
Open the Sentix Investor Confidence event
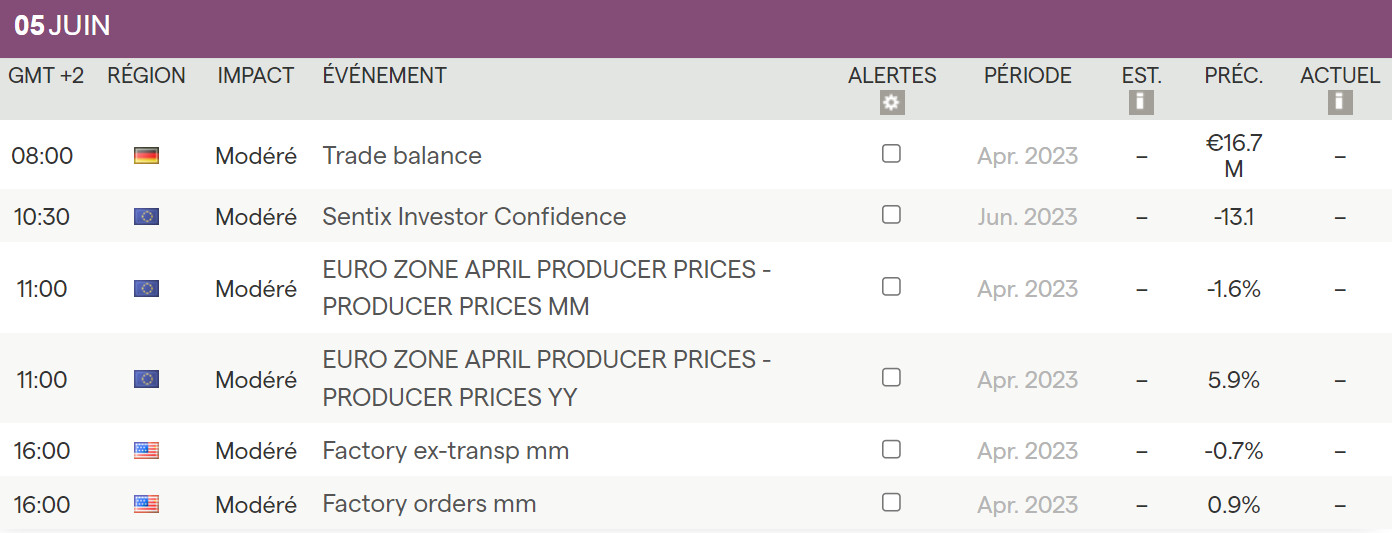pyautogui.click(x=474, y=217)
